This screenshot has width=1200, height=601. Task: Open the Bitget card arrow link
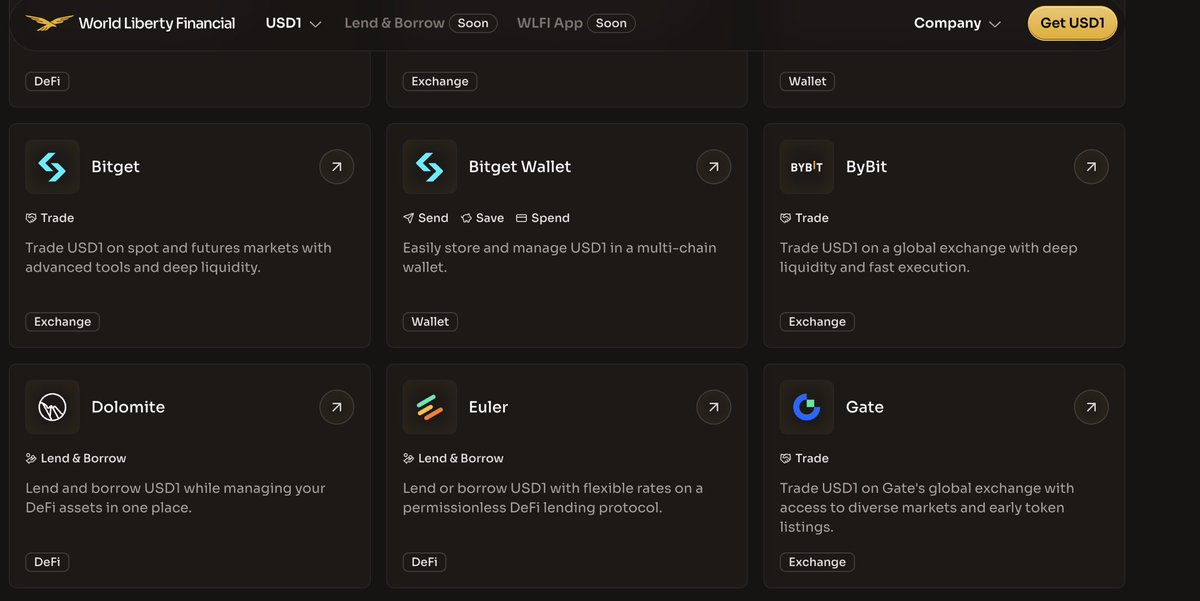click(337, 167)
